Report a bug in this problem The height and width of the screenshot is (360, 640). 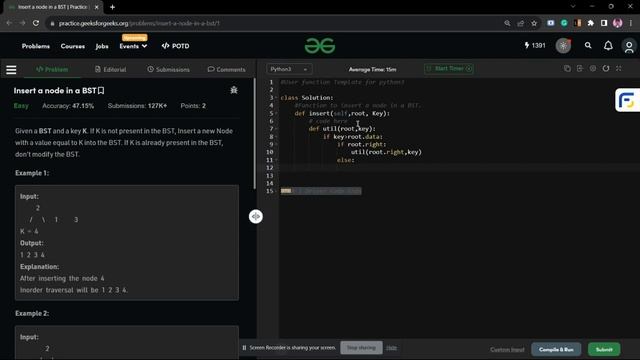234,90
